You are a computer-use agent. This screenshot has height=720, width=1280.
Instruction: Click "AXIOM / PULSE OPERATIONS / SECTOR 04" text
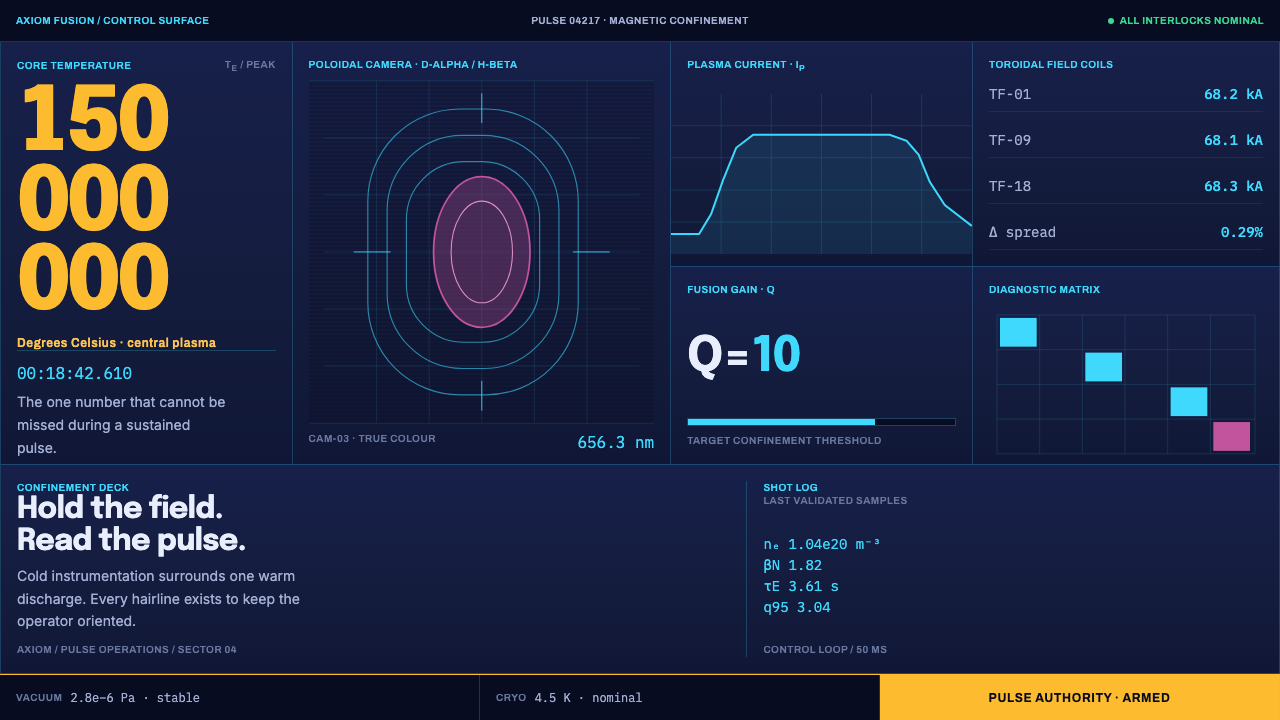tap(127, 650)
